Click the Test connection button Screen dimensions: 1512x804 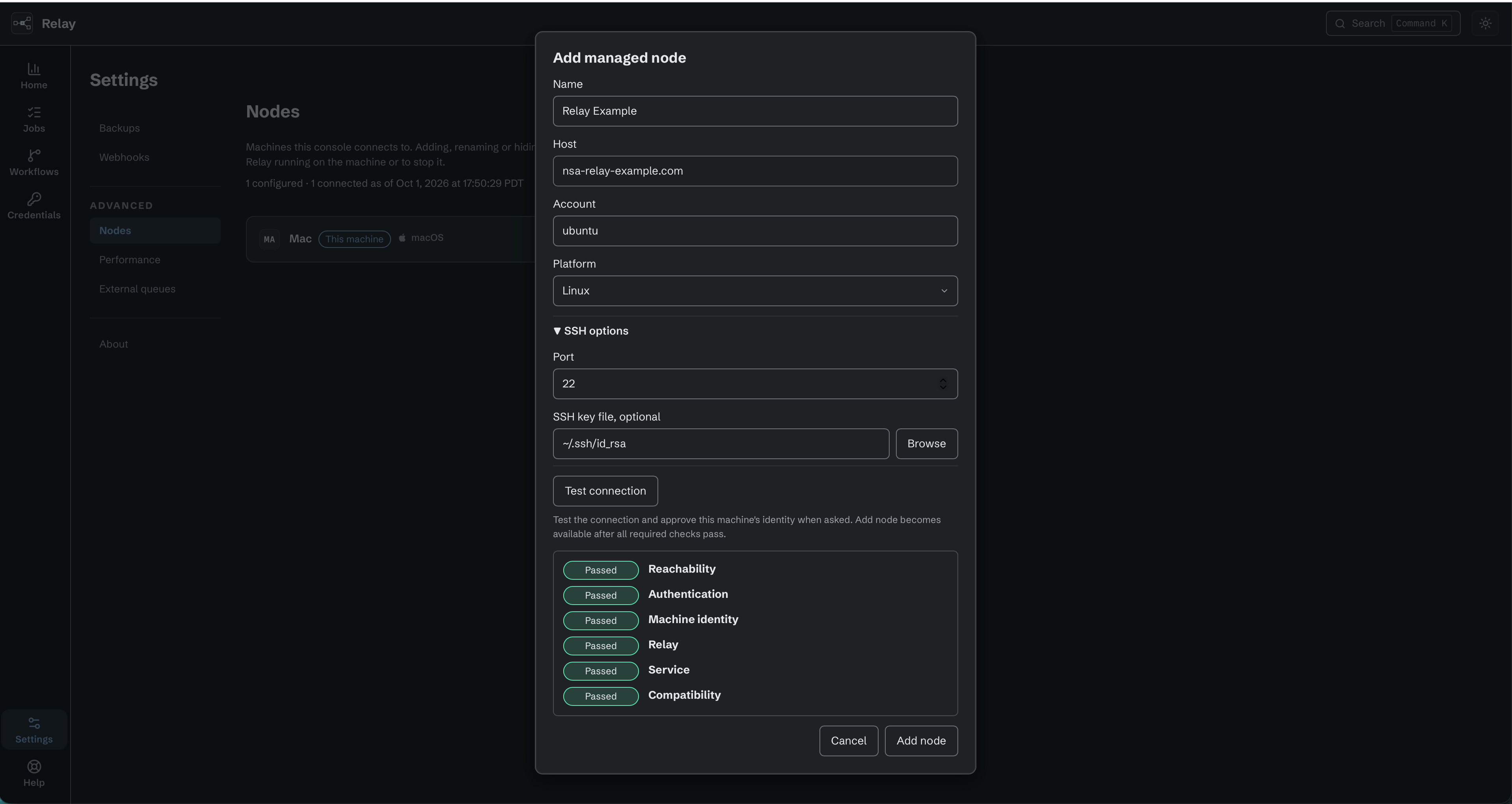605,491
